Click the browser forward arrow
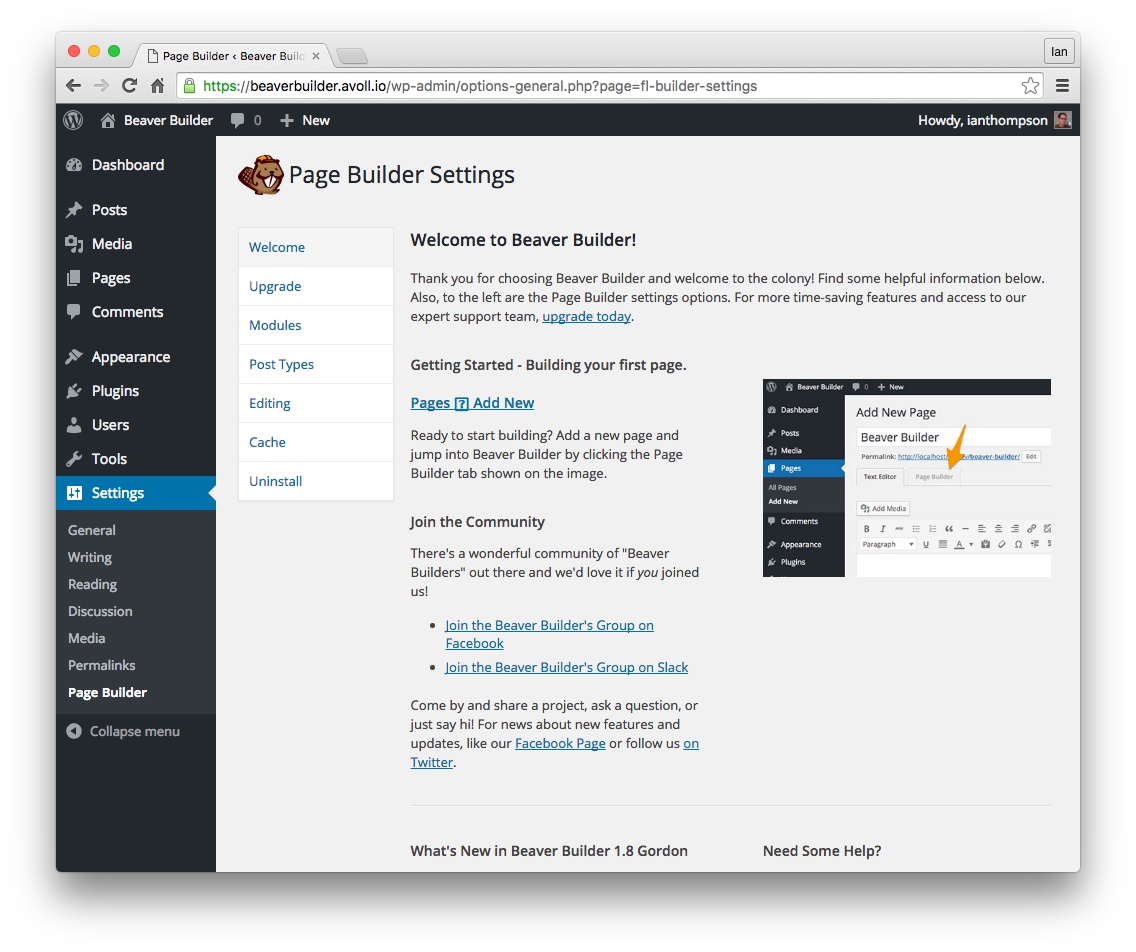 [101, 85]
